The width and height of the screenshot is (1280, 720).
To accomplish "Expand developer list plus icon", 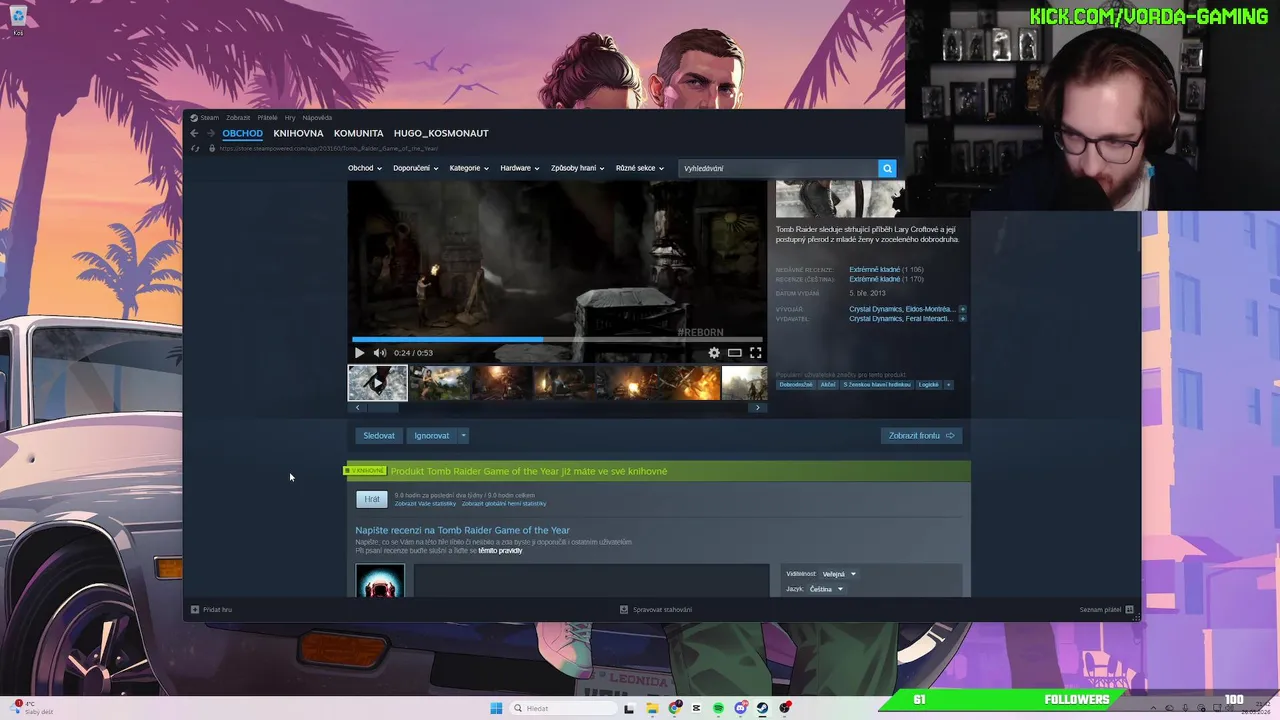I will click(963, 309).
